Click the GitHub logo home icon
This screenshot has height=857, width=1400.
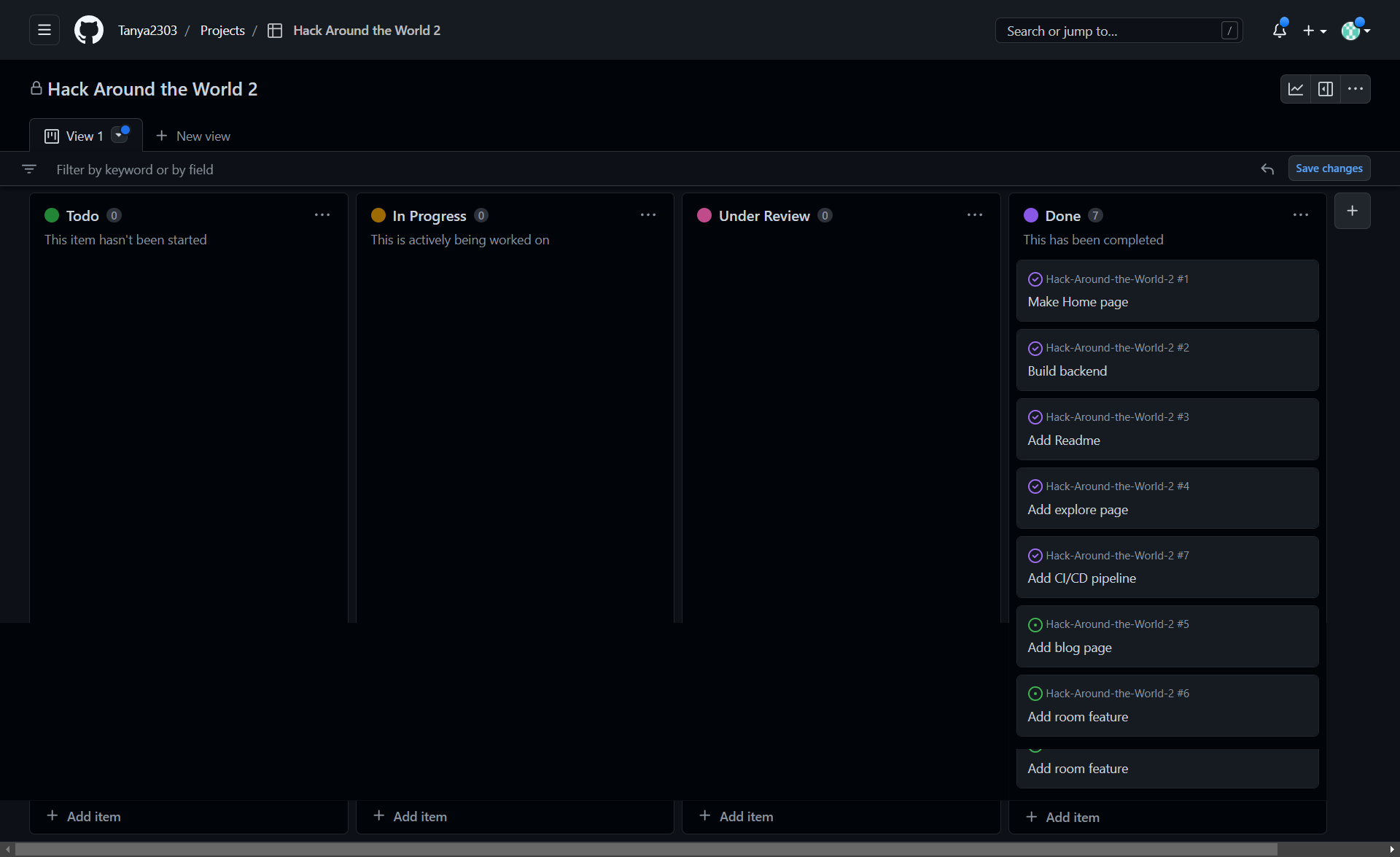point(89,30)
